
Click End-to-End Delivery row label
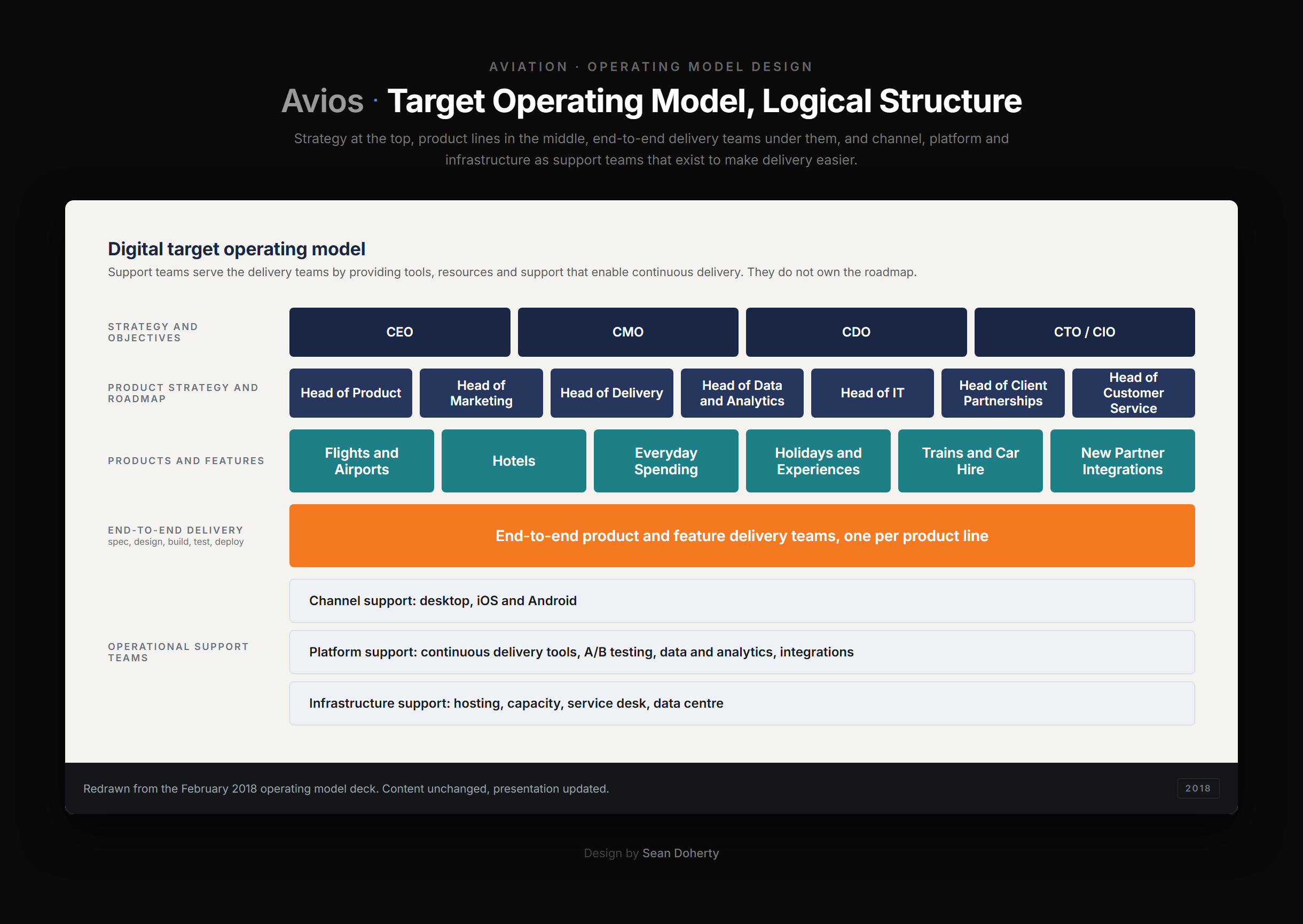(175, 530)
